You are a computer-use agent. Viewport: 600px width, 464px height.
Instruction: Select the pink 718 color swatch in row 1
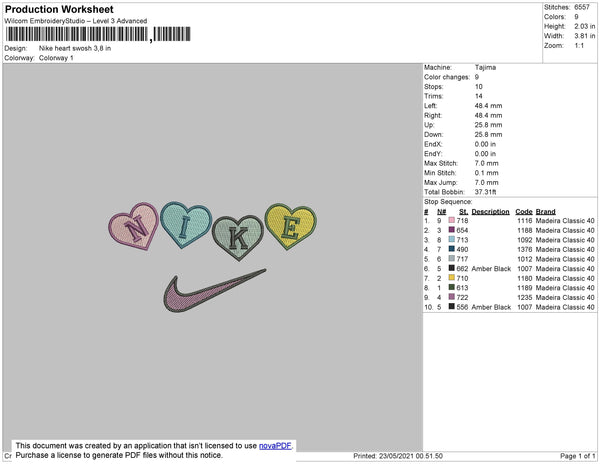(x=452, y=220)
